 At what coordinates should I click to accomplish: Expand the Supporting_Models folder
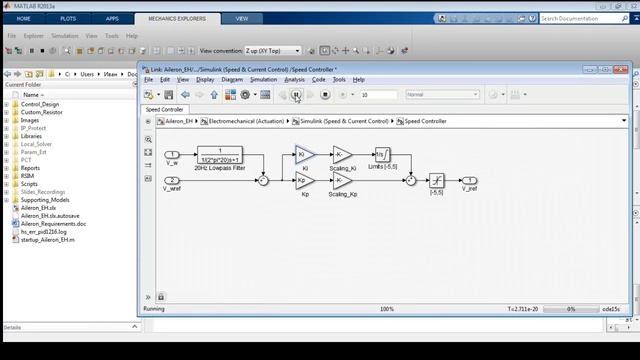[7, 200]
